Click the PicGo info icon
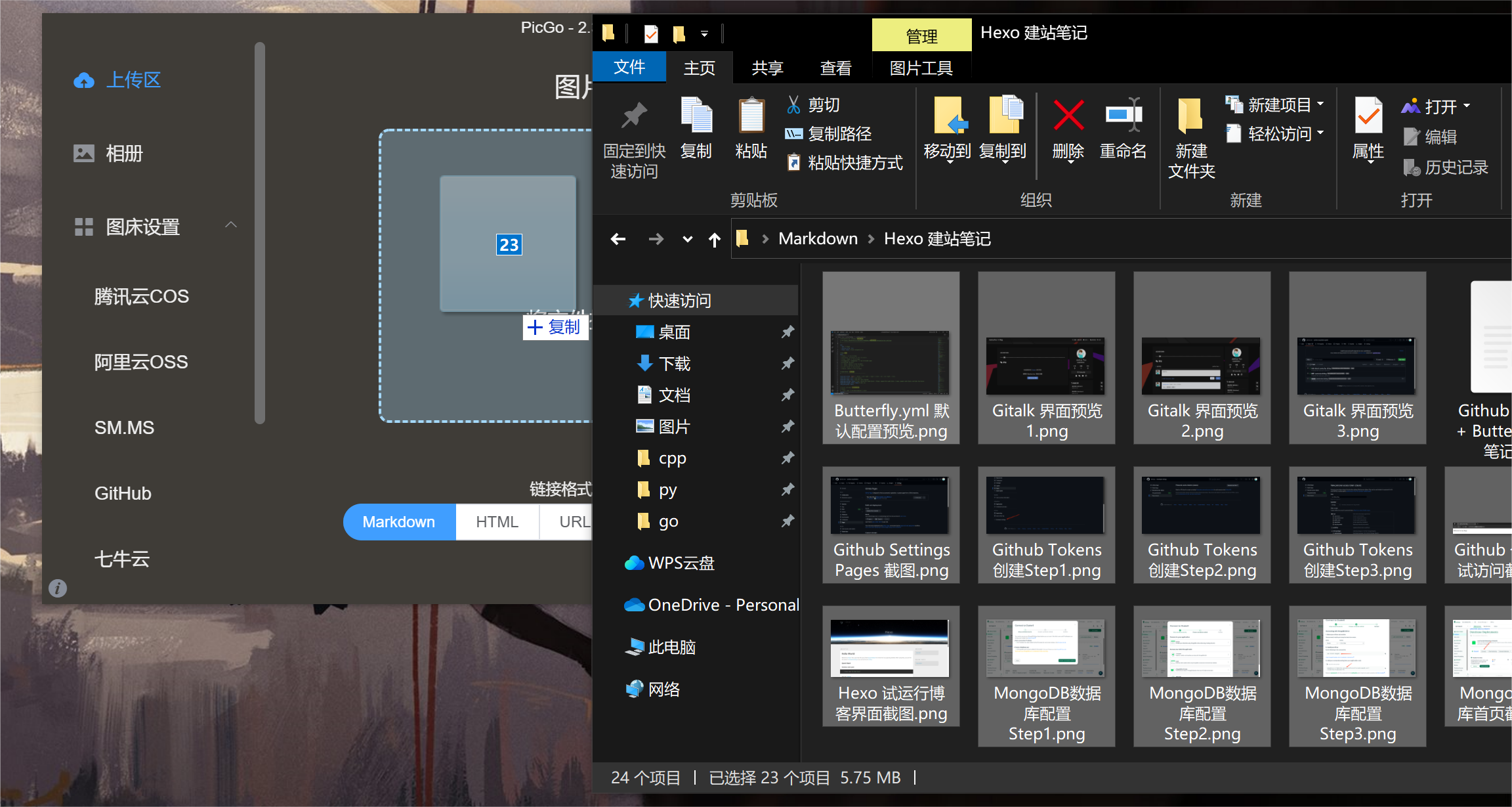 coord(58,588)
